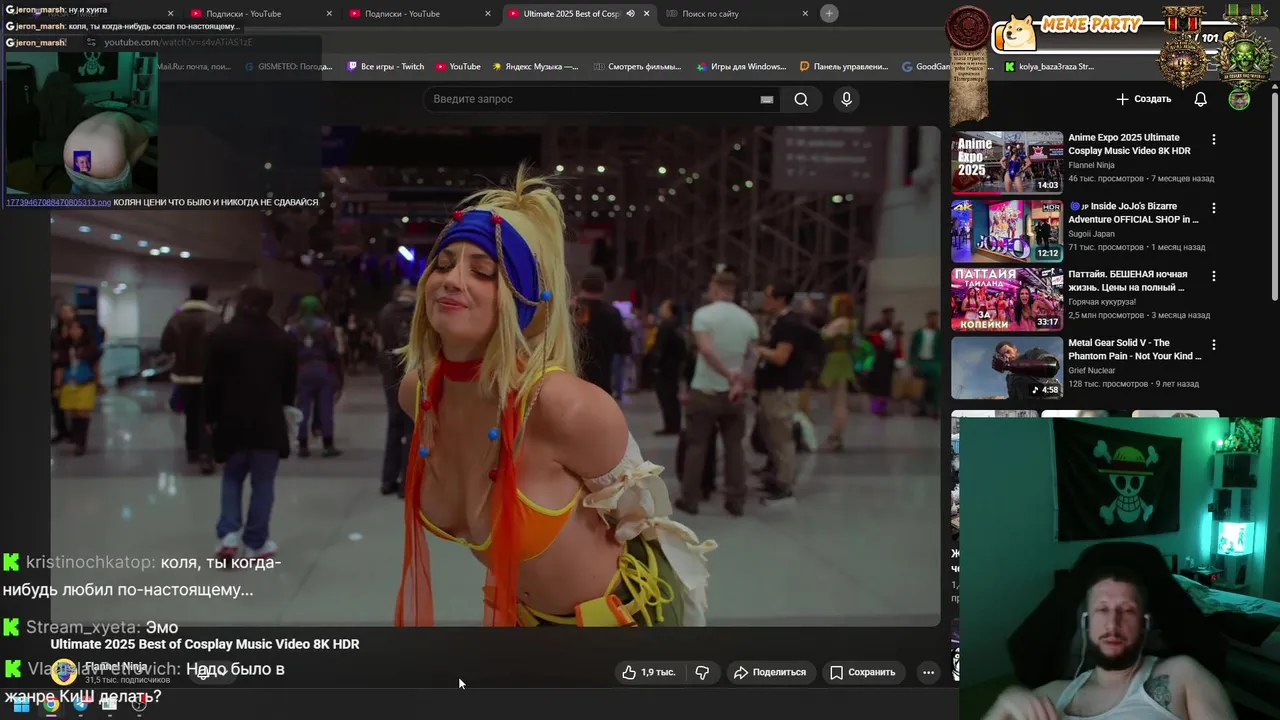Open the YouTube bookmark
Screen dimensions: 1280x720
click(458, 66)
